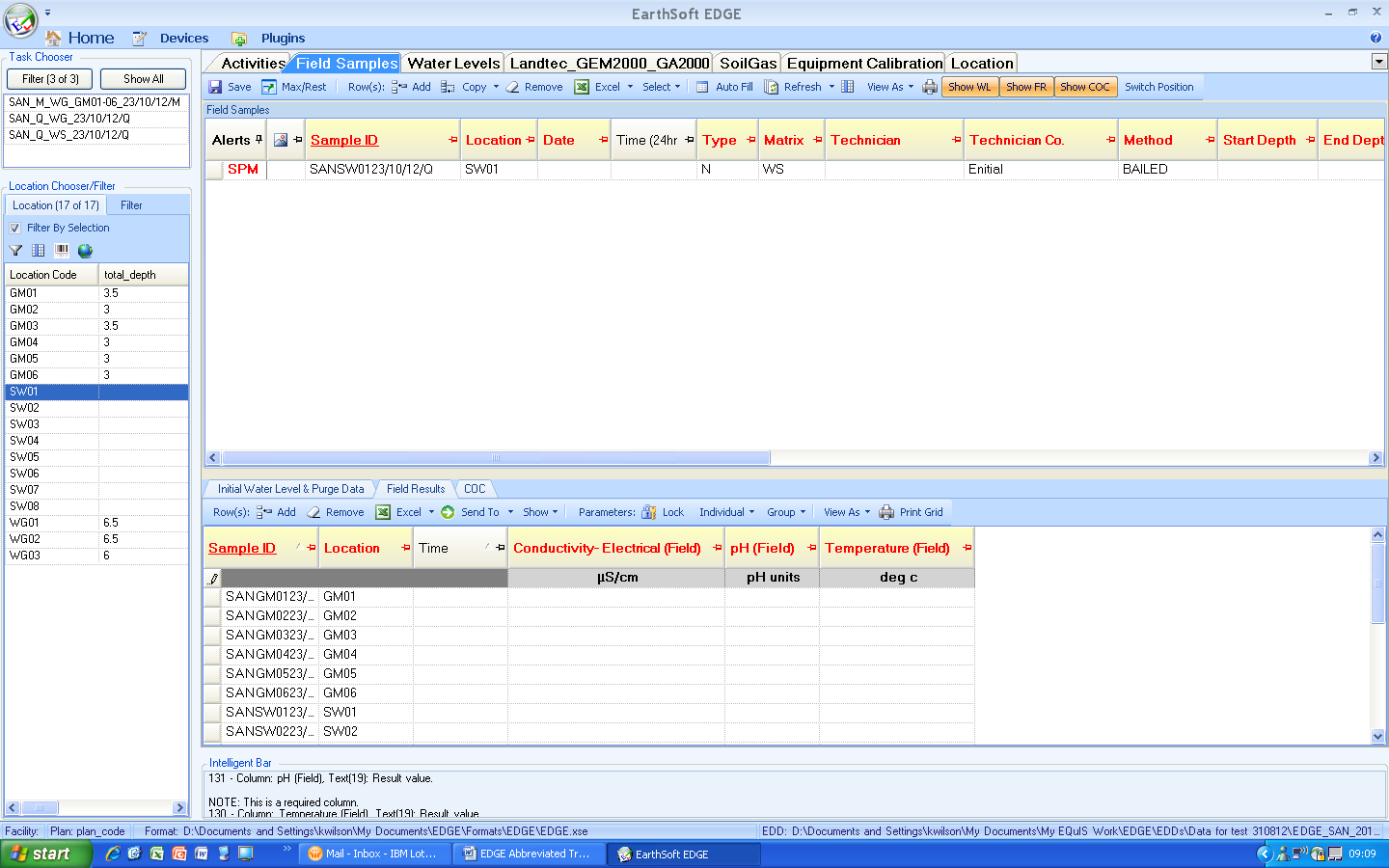This screenshot has width=1389, height=868.
Task: Toggle the Show FR button
Action: [1026, 87]
